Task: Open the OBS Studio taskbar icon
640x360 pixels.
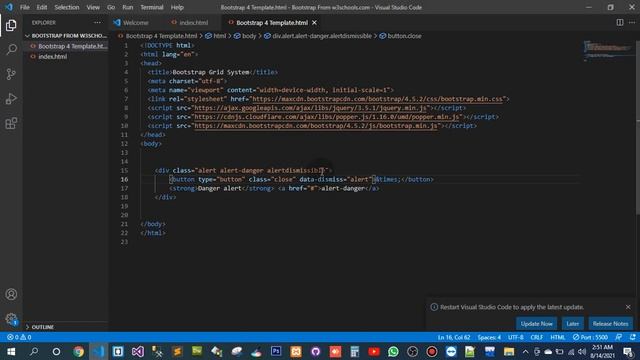Action: (x=412, y=351)
